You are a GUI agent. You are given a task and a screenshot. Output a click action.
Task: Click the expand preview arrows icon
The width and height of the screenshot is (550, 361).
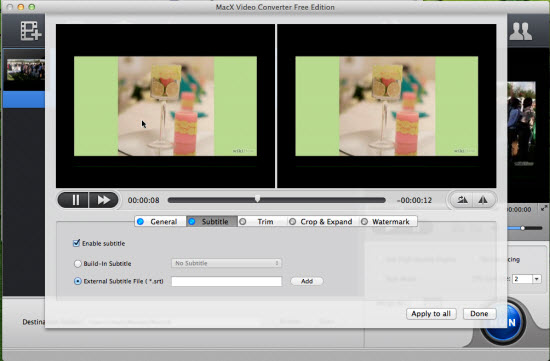click(544, 208)
